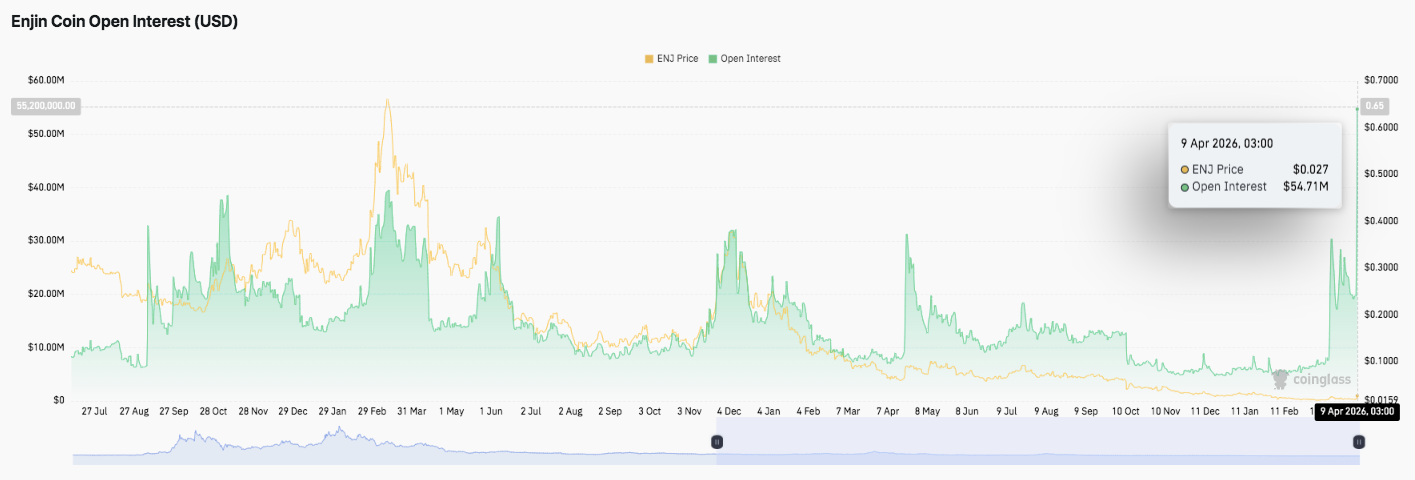Screen dimensions: 1415x480
Task: Click the 55,200,000.00 crosshair value label
Action: coord(44,105)
